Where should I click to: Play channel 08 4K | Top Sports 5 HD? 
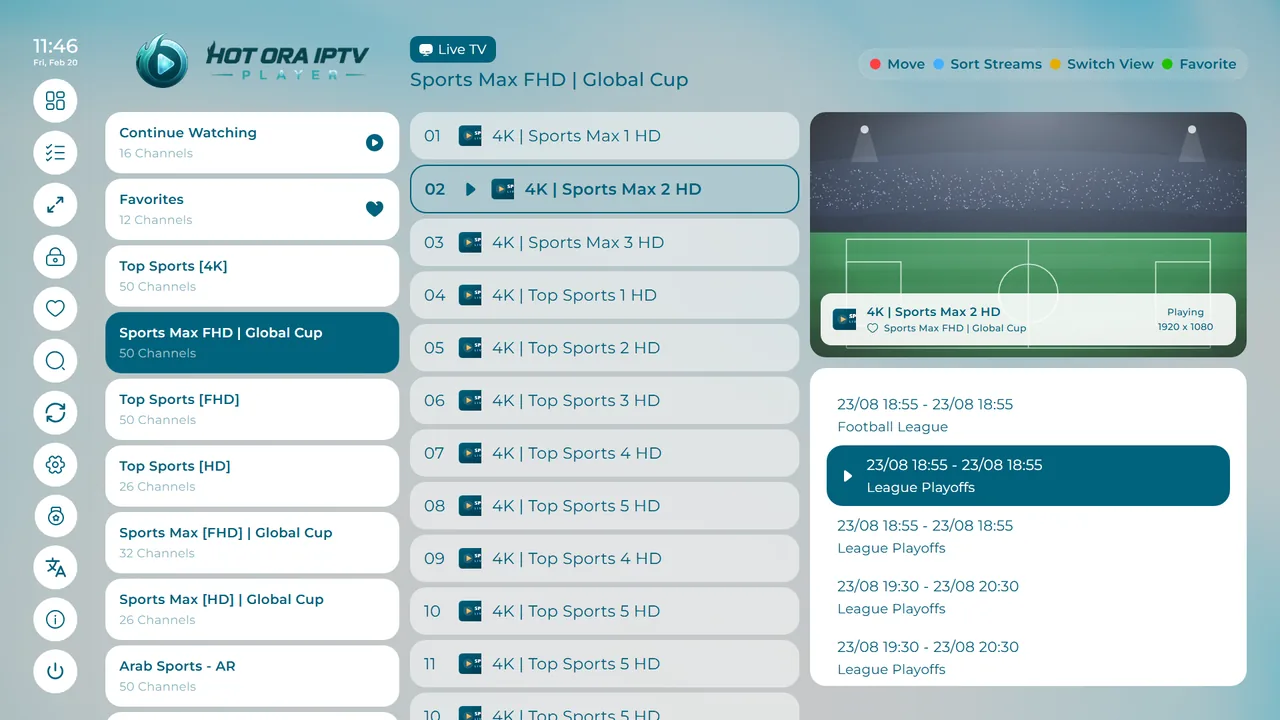click(604, 506)
